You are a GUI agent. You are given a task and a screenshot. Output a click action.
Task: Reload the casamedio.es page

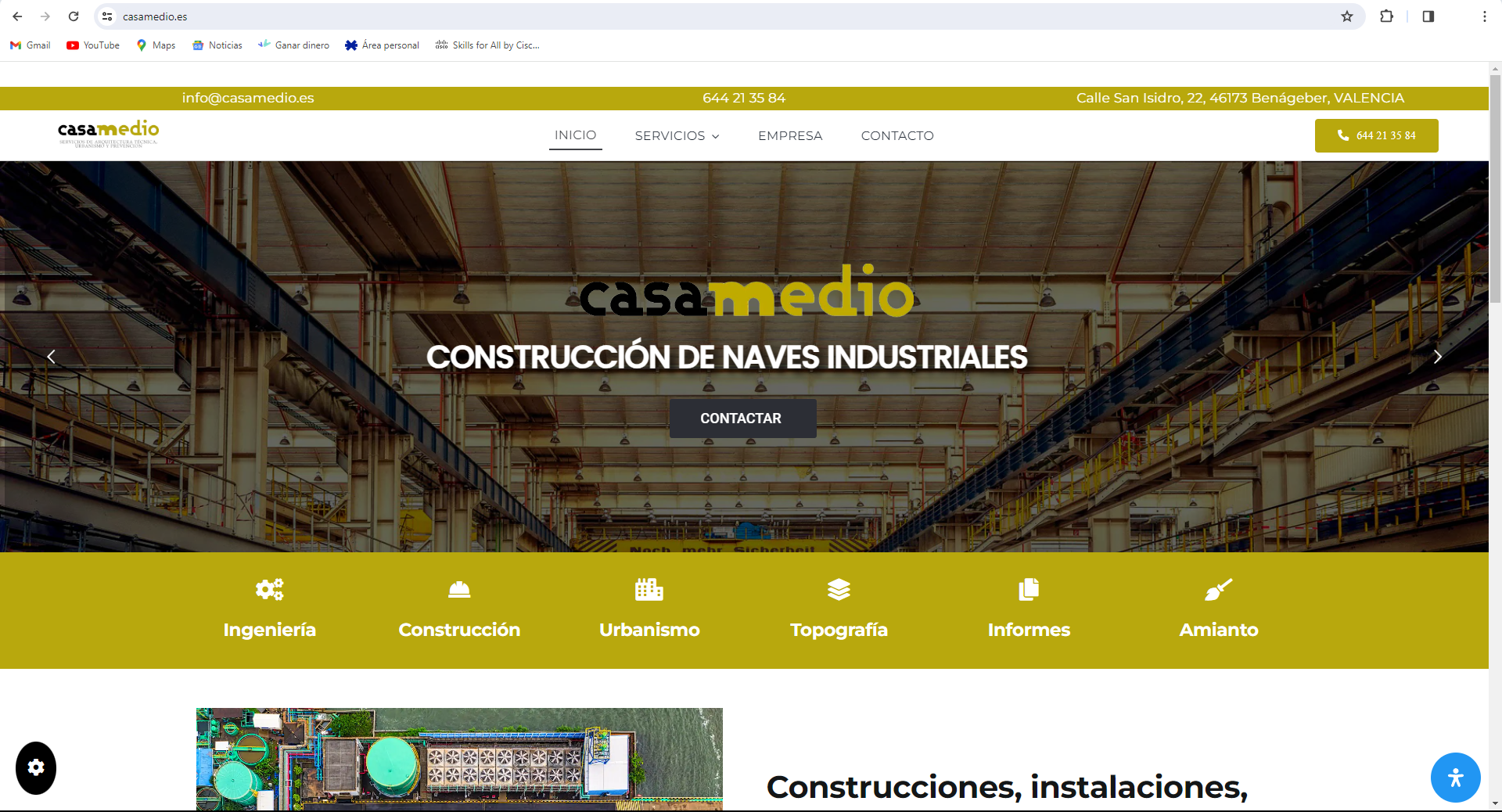74,16
